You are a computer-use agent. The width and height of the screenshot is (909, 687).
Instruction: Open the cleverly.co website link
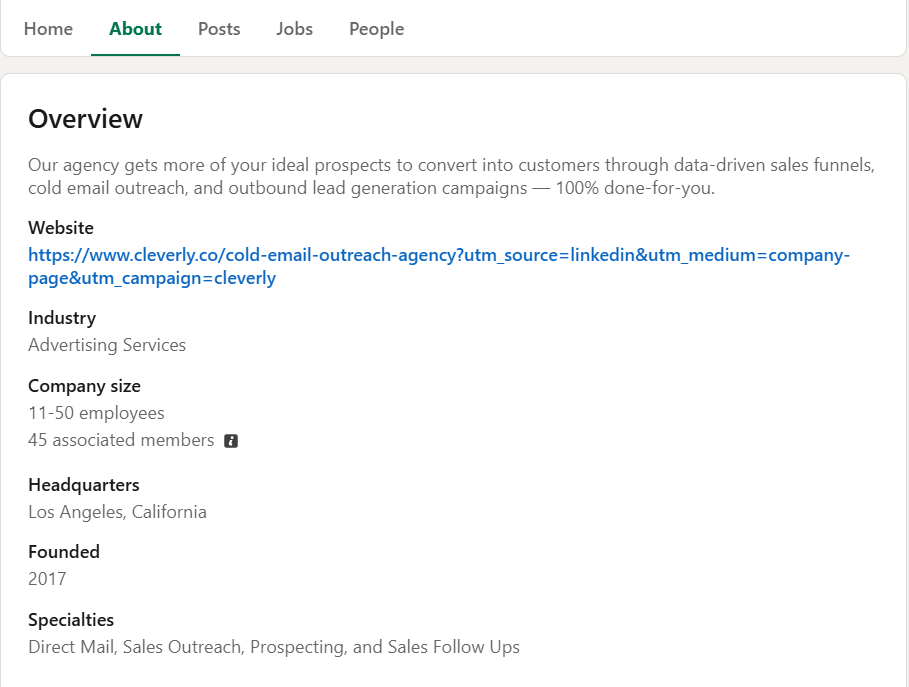(x=439, y=266)
